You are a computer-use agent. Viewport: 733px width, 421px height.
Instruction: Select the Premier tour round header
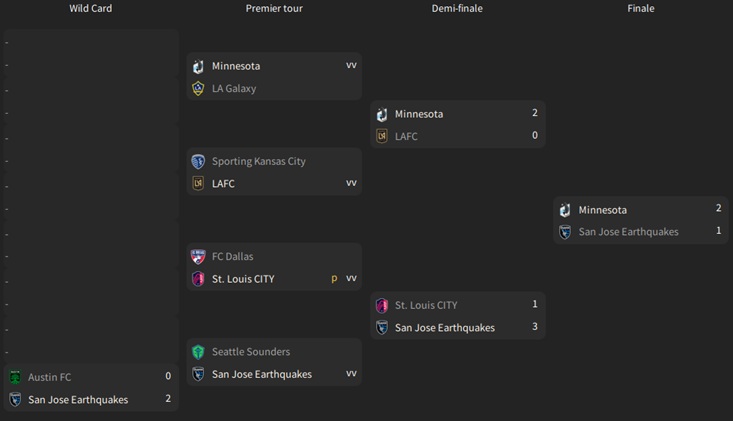tap(274, 8)
